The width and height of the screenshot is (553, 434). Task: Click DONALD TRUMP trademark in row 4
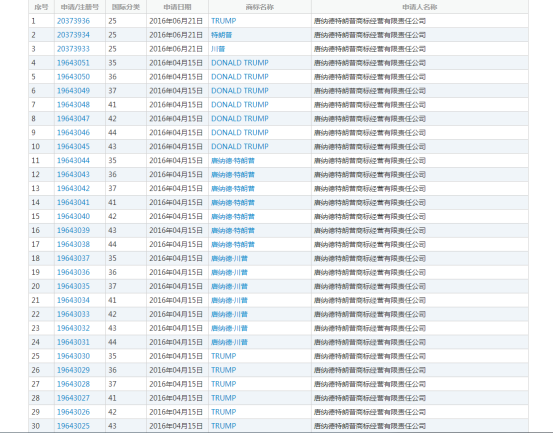pyautogui.click(x=240, y=63)
